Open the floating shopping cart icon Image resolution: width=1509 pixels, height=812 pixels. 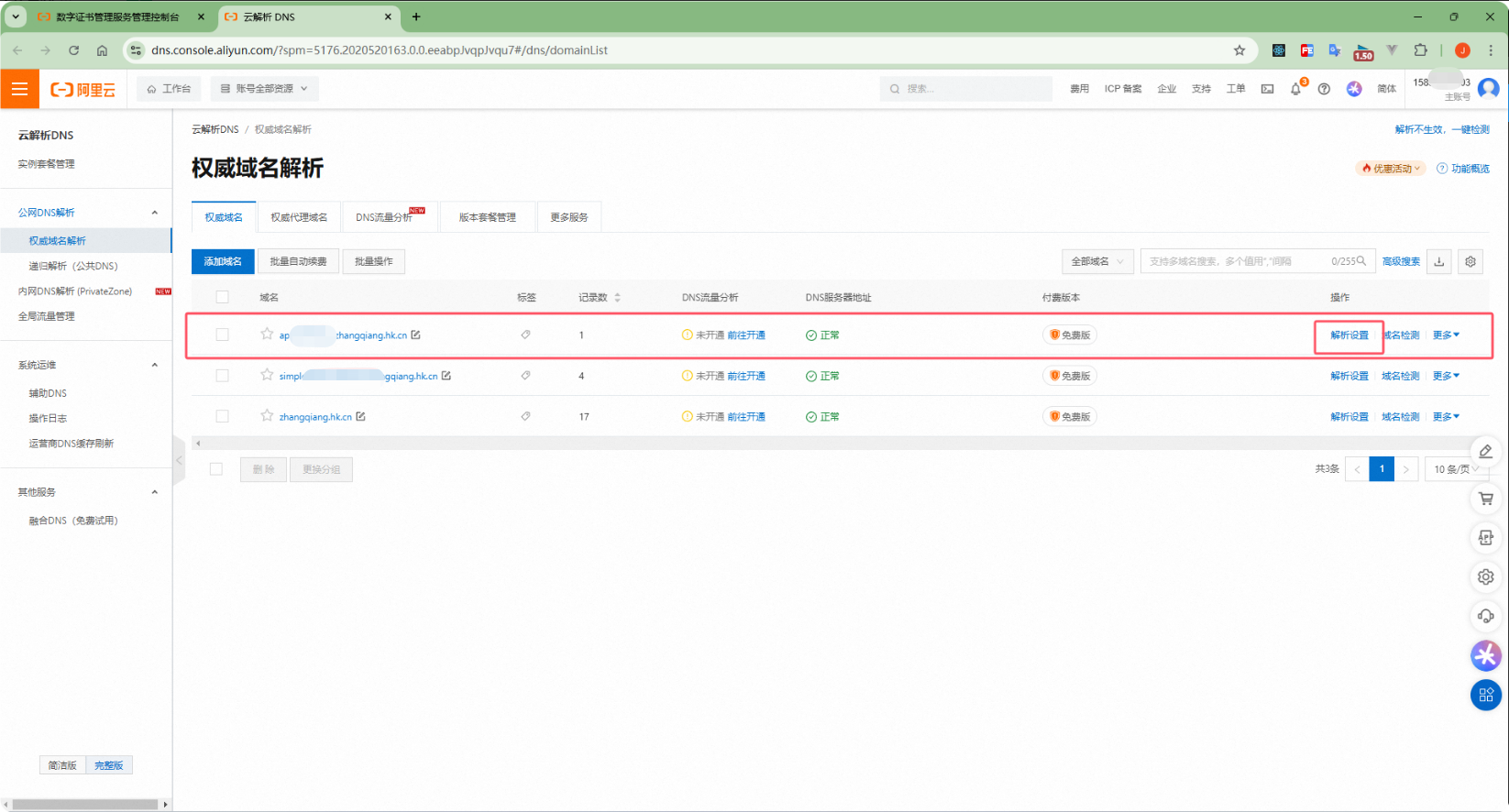1486,499
